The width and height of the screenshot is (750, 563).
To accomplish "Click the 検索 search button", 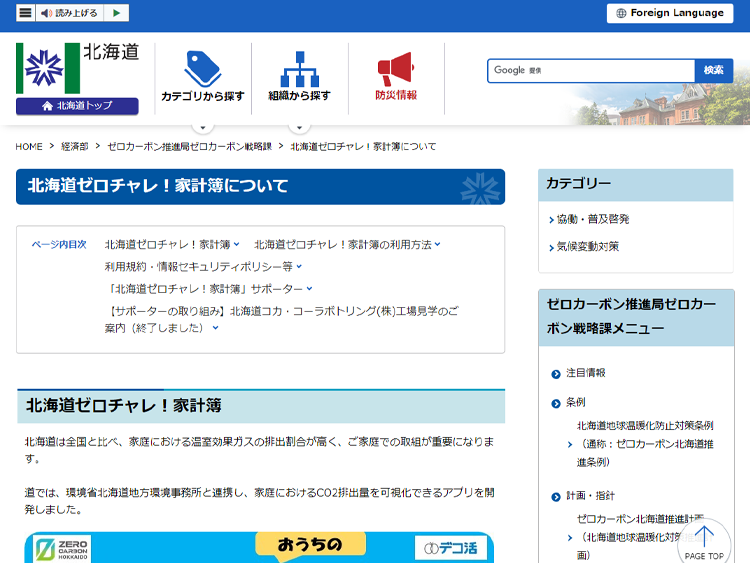I will pos(714,70).
